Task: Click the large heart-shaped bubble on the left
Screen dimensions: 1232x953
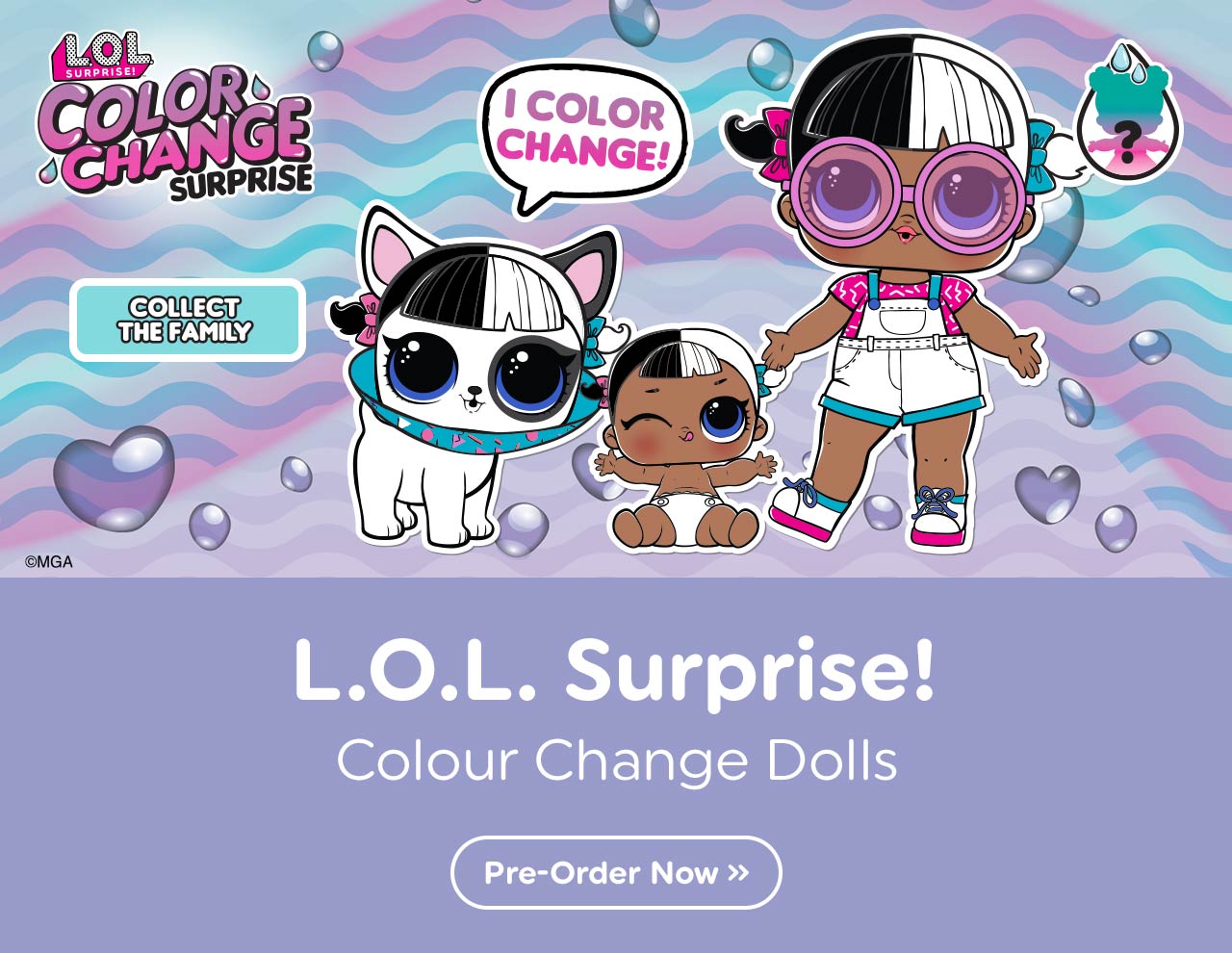Action: click(114, 476)
